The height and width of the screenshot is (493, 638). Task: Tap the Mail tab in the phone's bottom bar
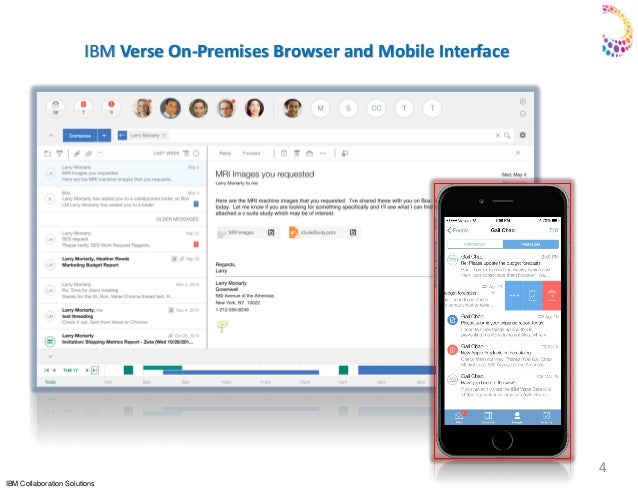(x=459, y=417)
